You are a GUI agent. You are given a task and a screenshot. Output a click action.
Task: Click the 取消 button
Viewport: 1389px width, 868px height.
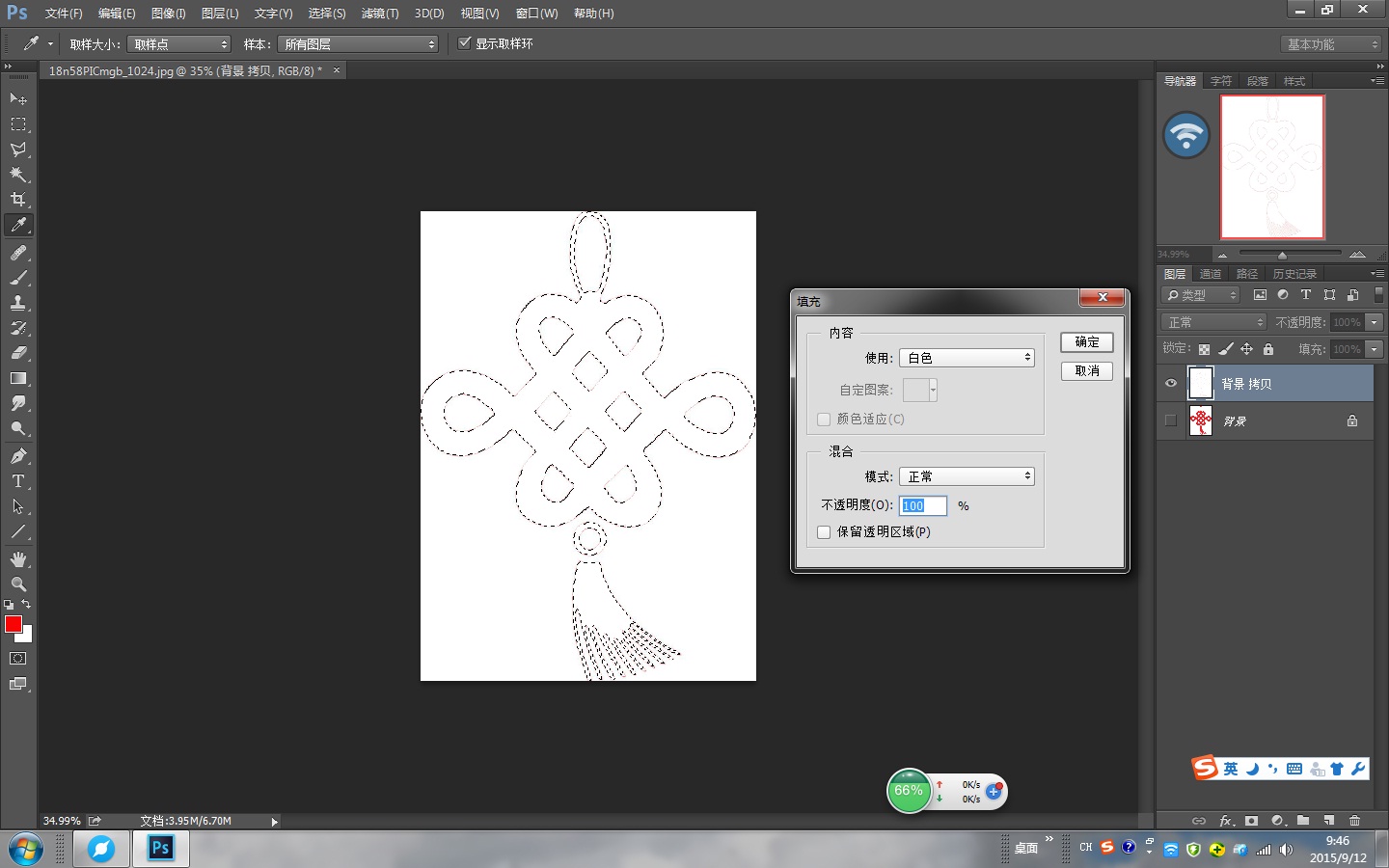click(1087, 371)
